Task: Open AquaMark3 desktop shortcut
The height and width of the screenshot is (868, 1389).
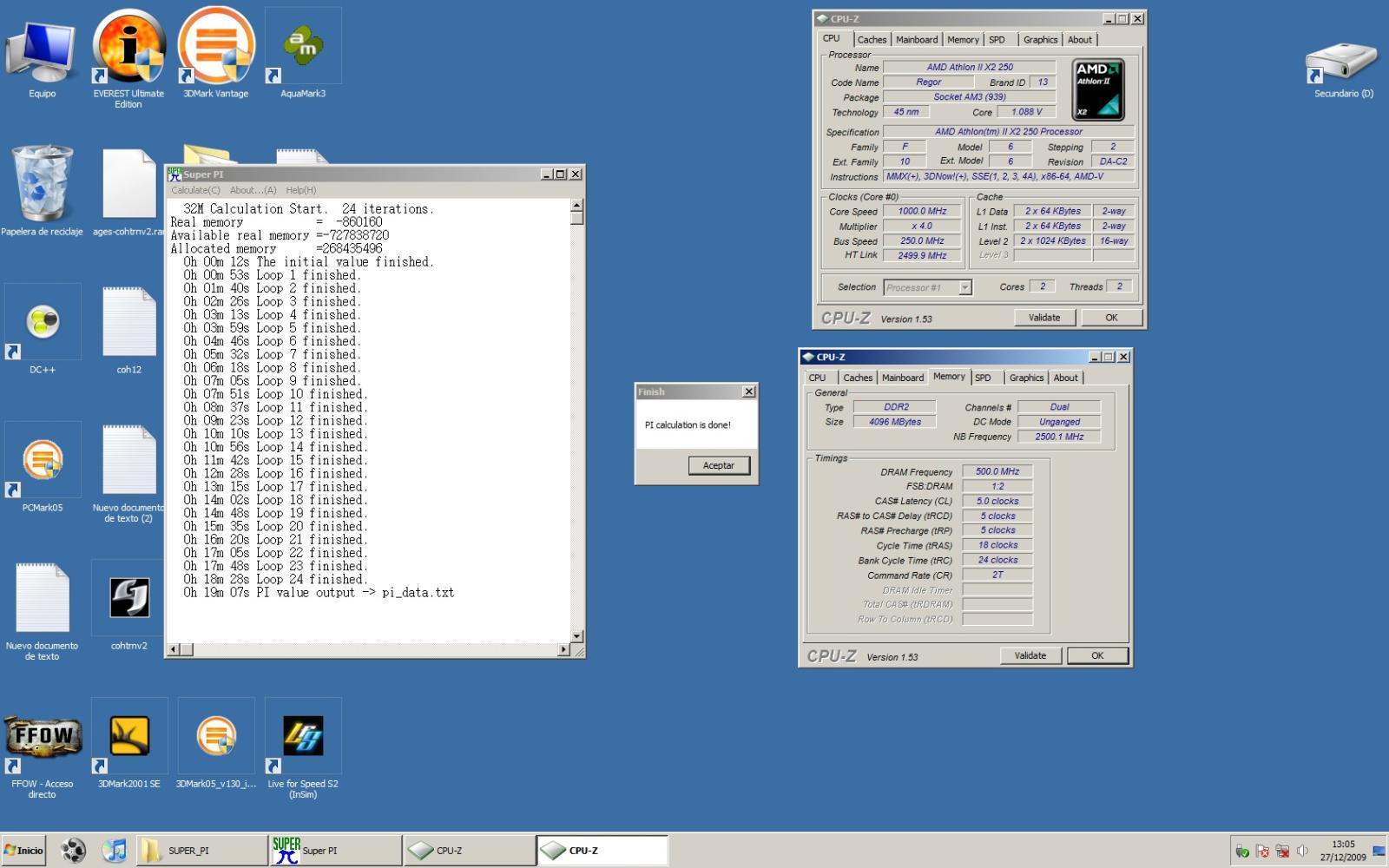Action: pos(302,54)
